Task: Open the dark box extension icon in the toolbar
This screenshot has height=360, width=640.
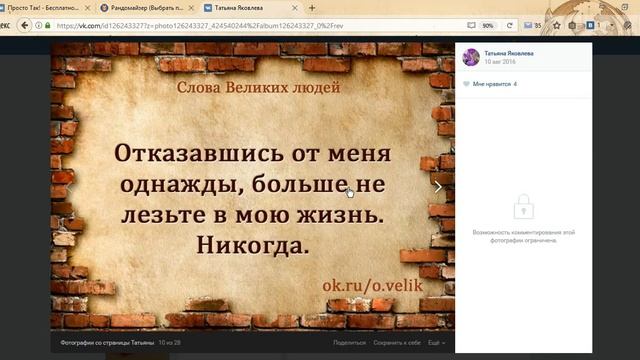Action: (x=572, y=25)
